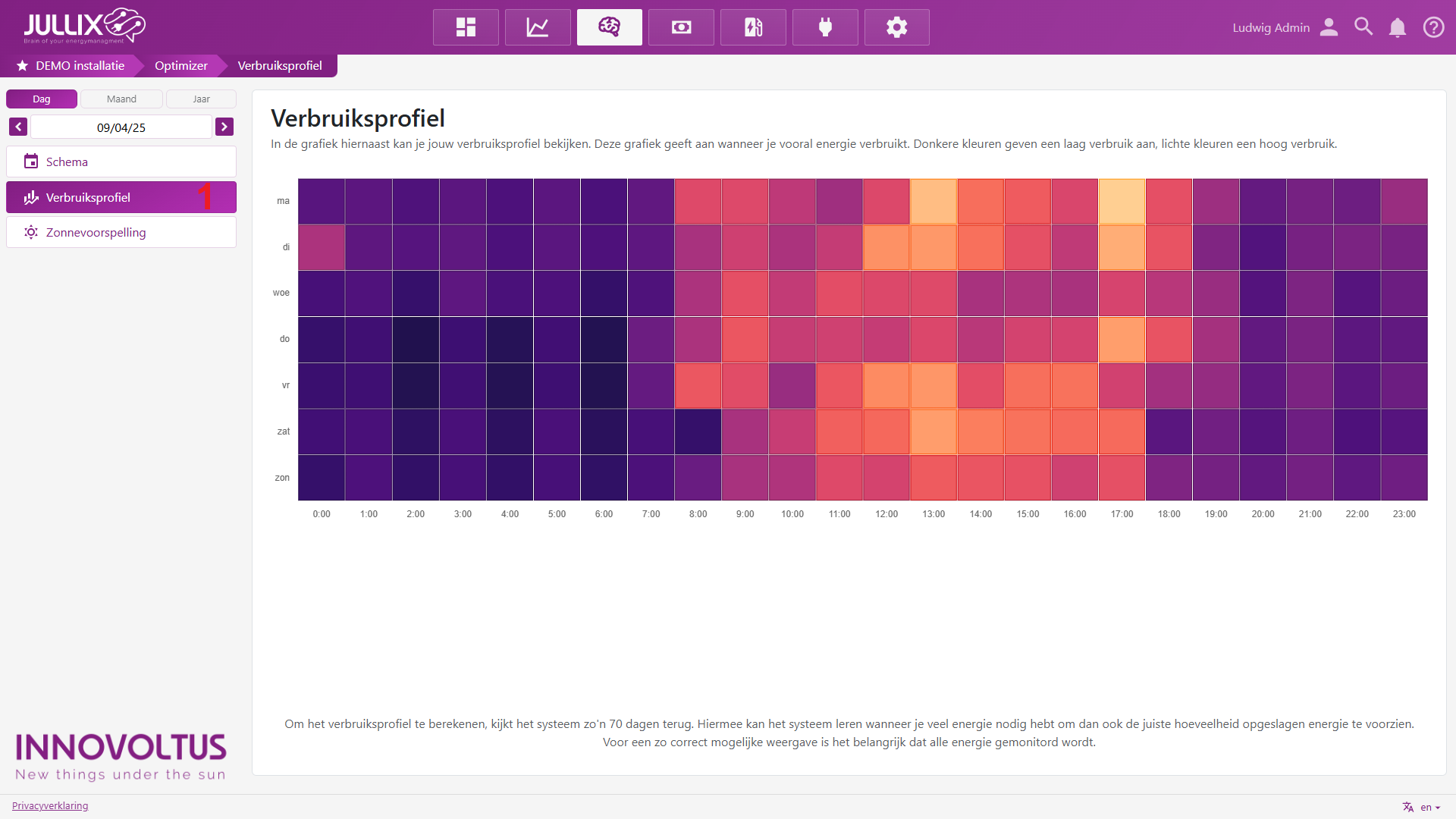Open the EV charging station icon
Image resolution: width=1456 pixels, height=819 pixels.
pos(753,27)
